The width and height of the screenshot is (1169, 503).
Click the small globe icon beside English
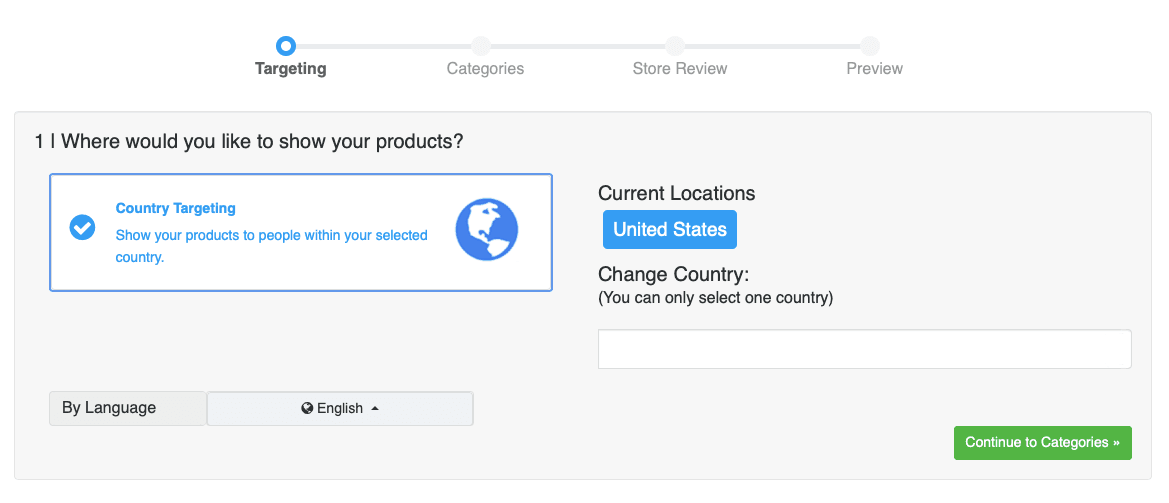[307, 409]
